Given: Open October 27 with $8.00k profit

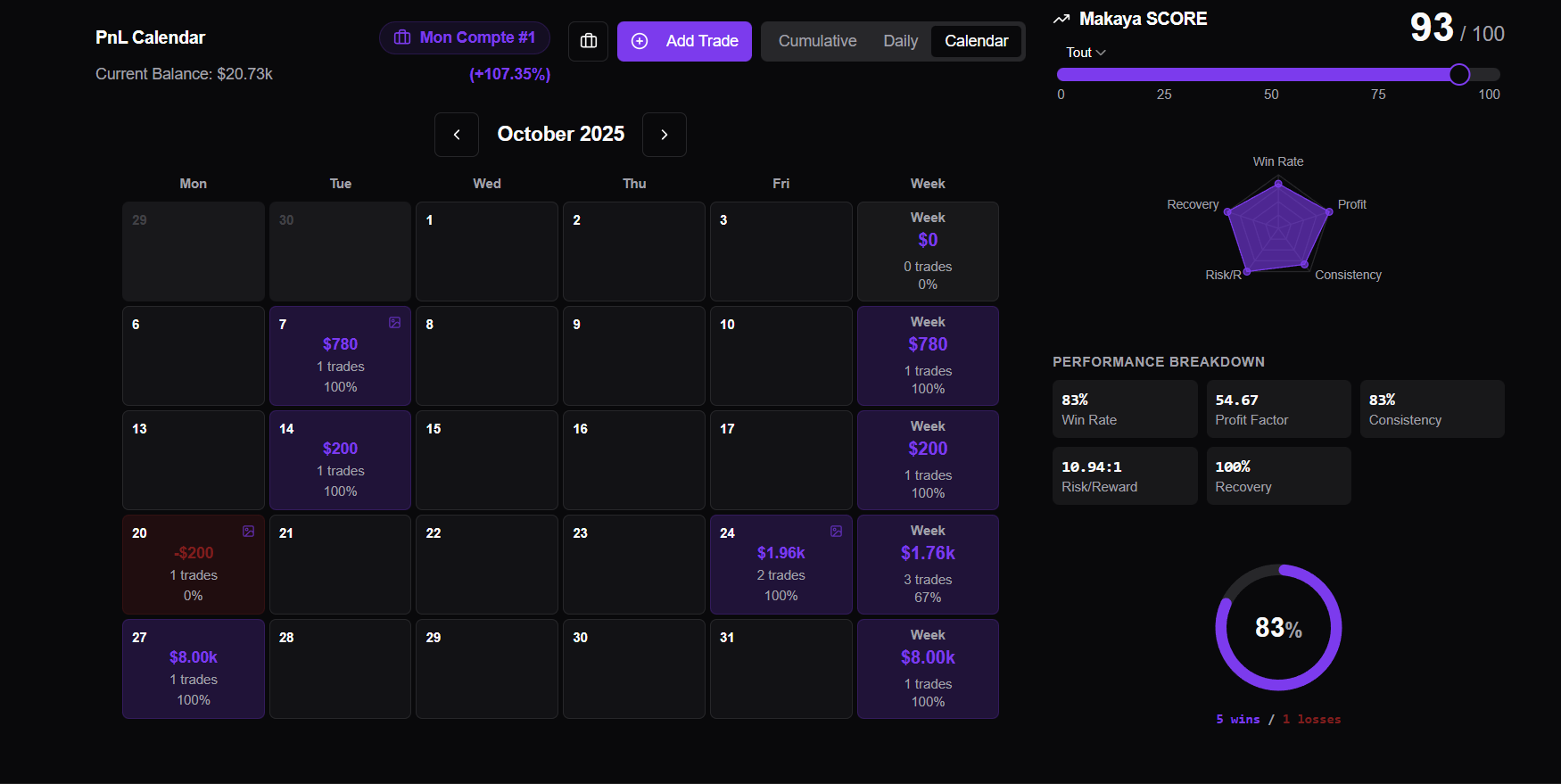Looking at the screenshot, I should click(194, 669).
